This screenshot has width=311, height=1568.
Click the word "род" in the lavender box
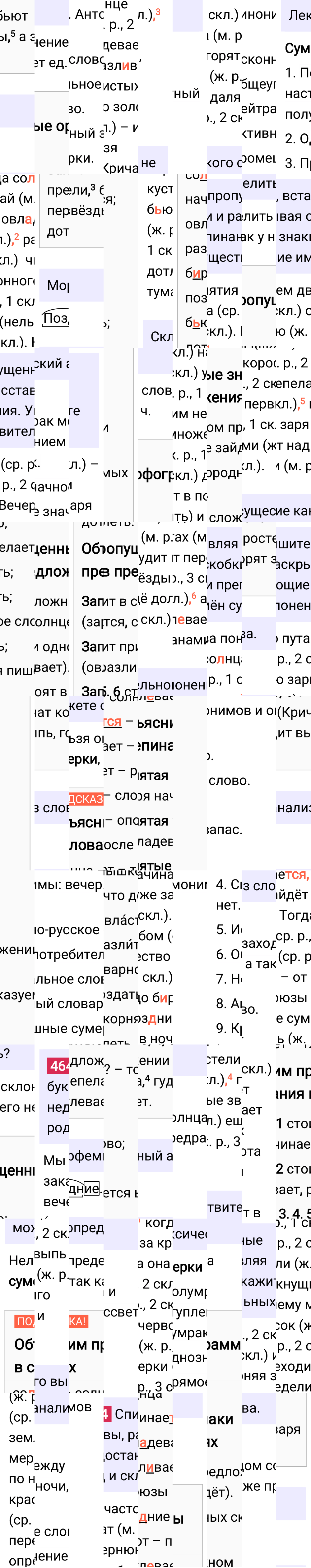pyautogui.click(x=58, y=1128)
